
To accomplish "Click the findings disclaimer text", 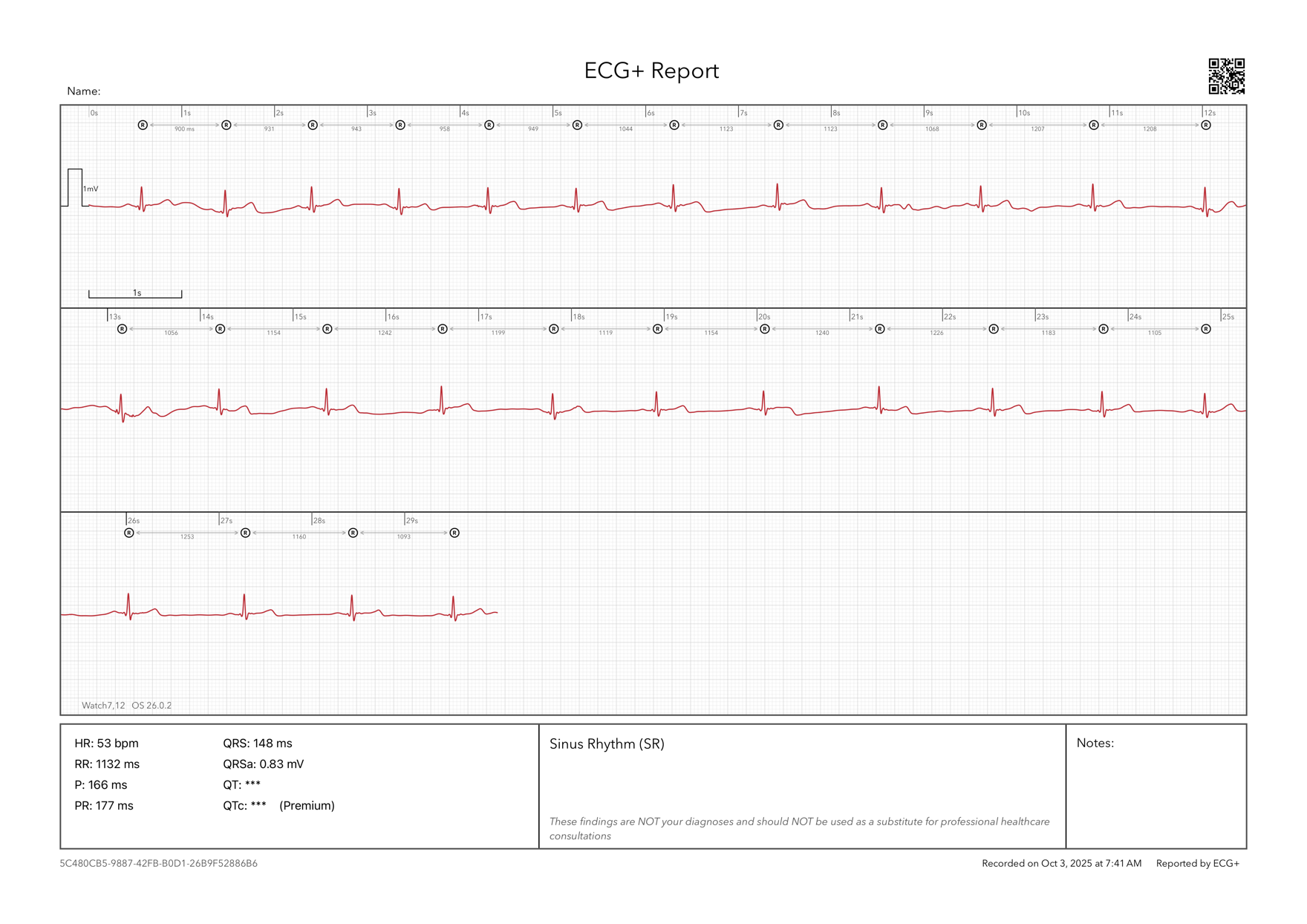I will click(800, 829).
